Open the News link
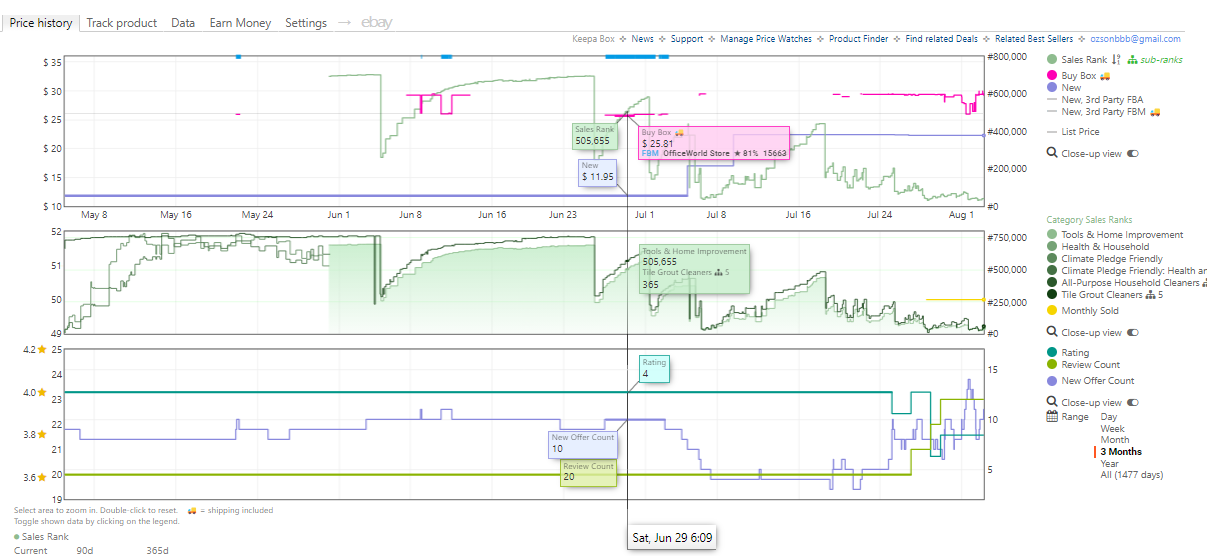 coord(642,39)
